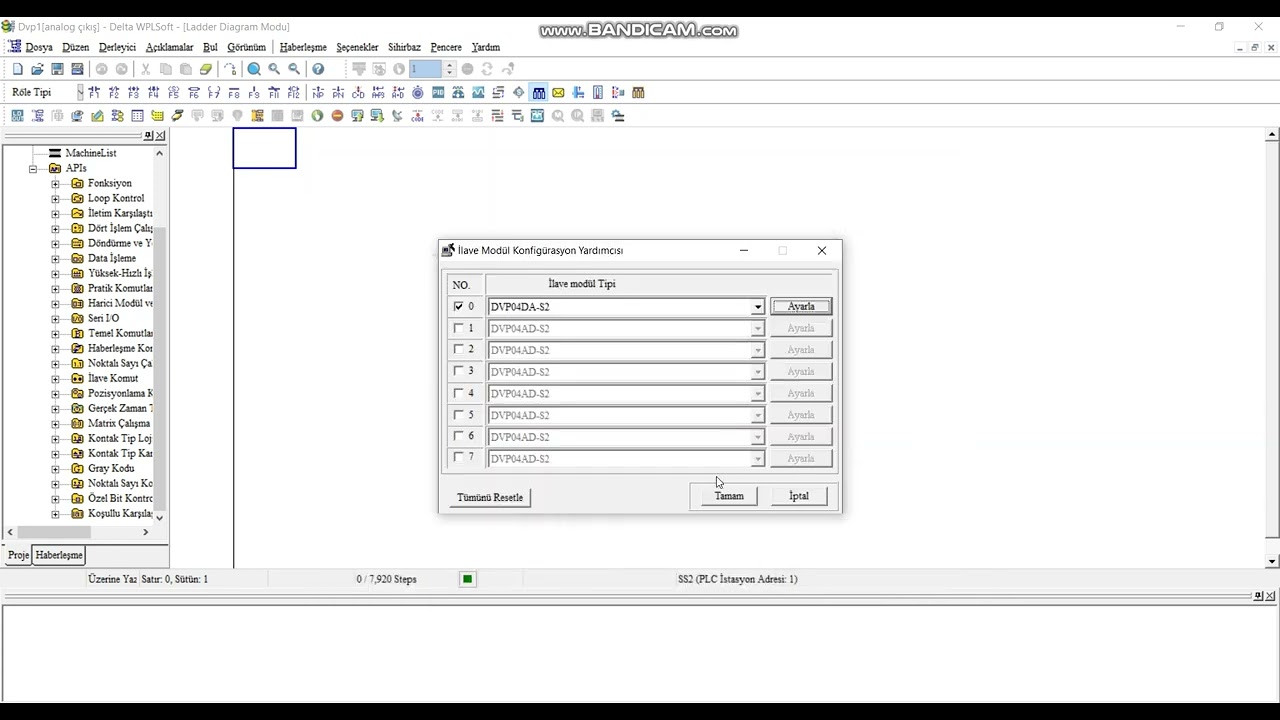The image size is (1280, 720).
Task: Click the pencil edit icon in bottom toolbar
Action: point(97,115)
